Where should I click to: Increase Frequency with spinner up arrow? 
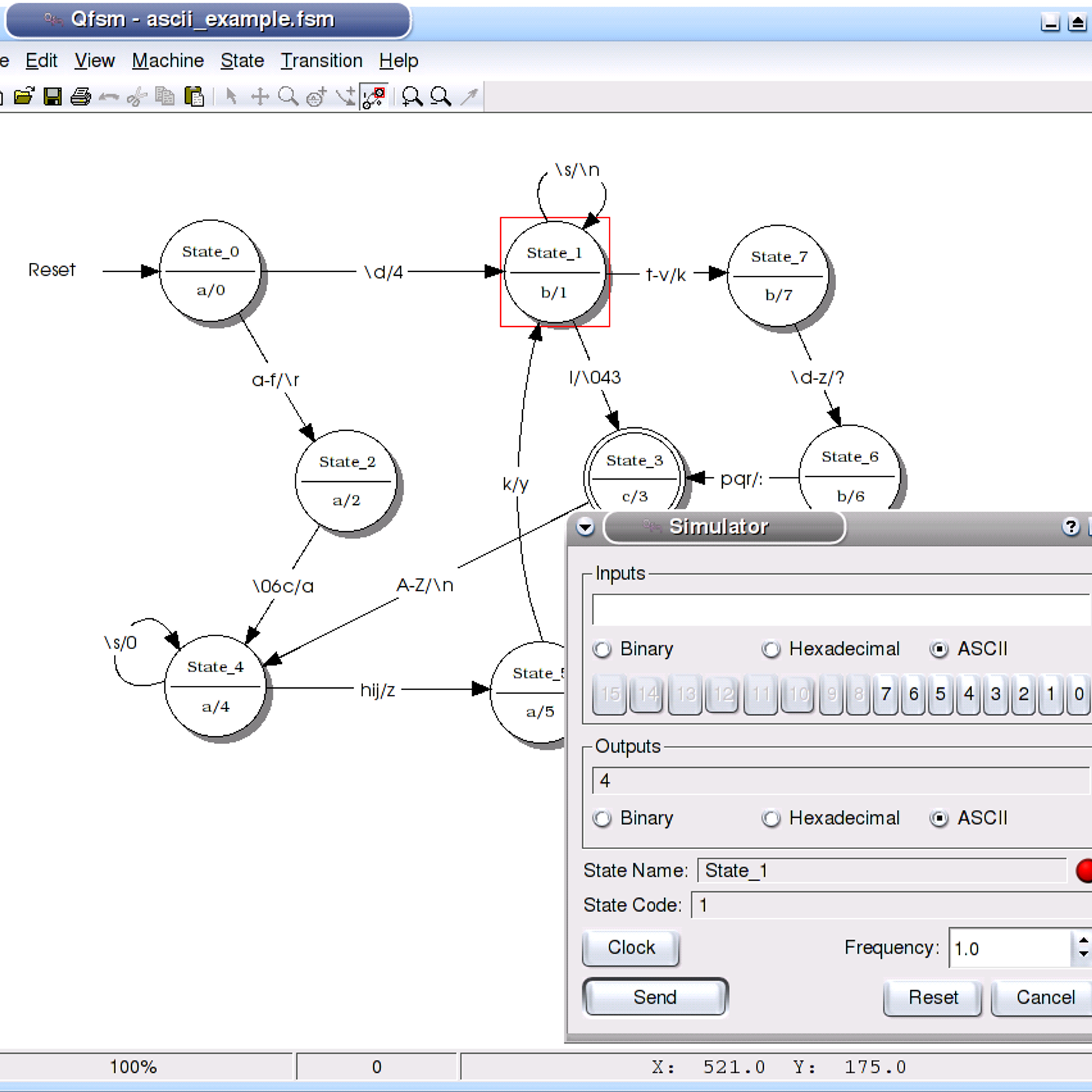coord(1083,940)
